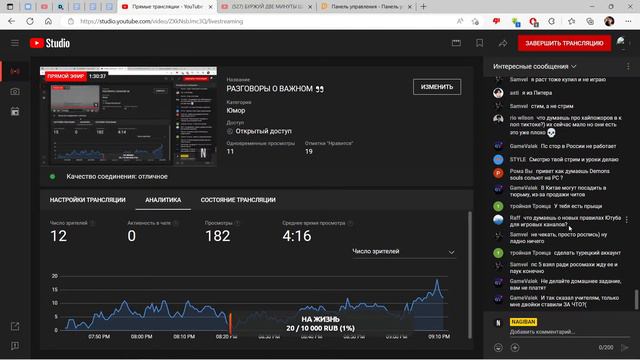
Task: Switch to НАСТРОЙКИ ТРАНСЛЯЦИИ tab
Action: (x=87, y=200)
